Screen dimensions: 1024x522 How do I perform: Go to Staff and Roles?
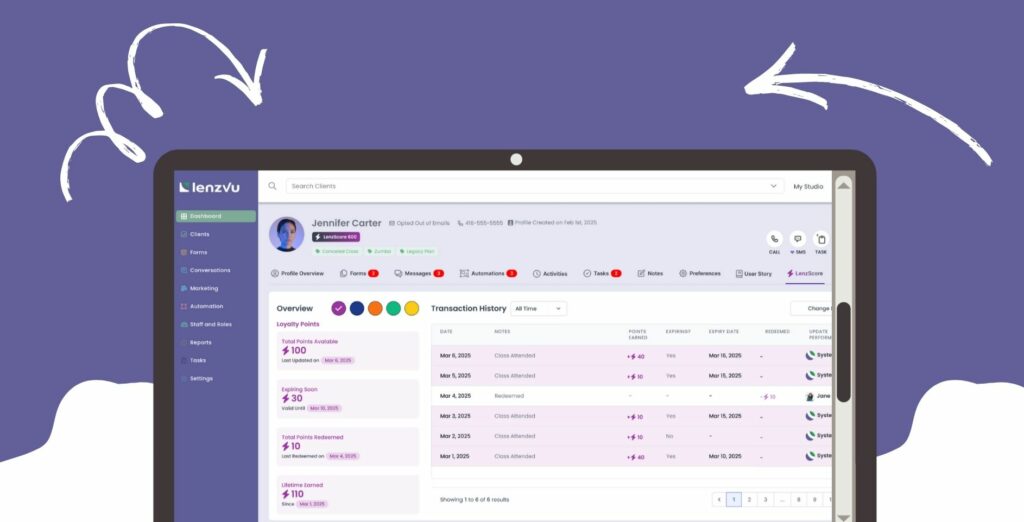coord(210,324)
